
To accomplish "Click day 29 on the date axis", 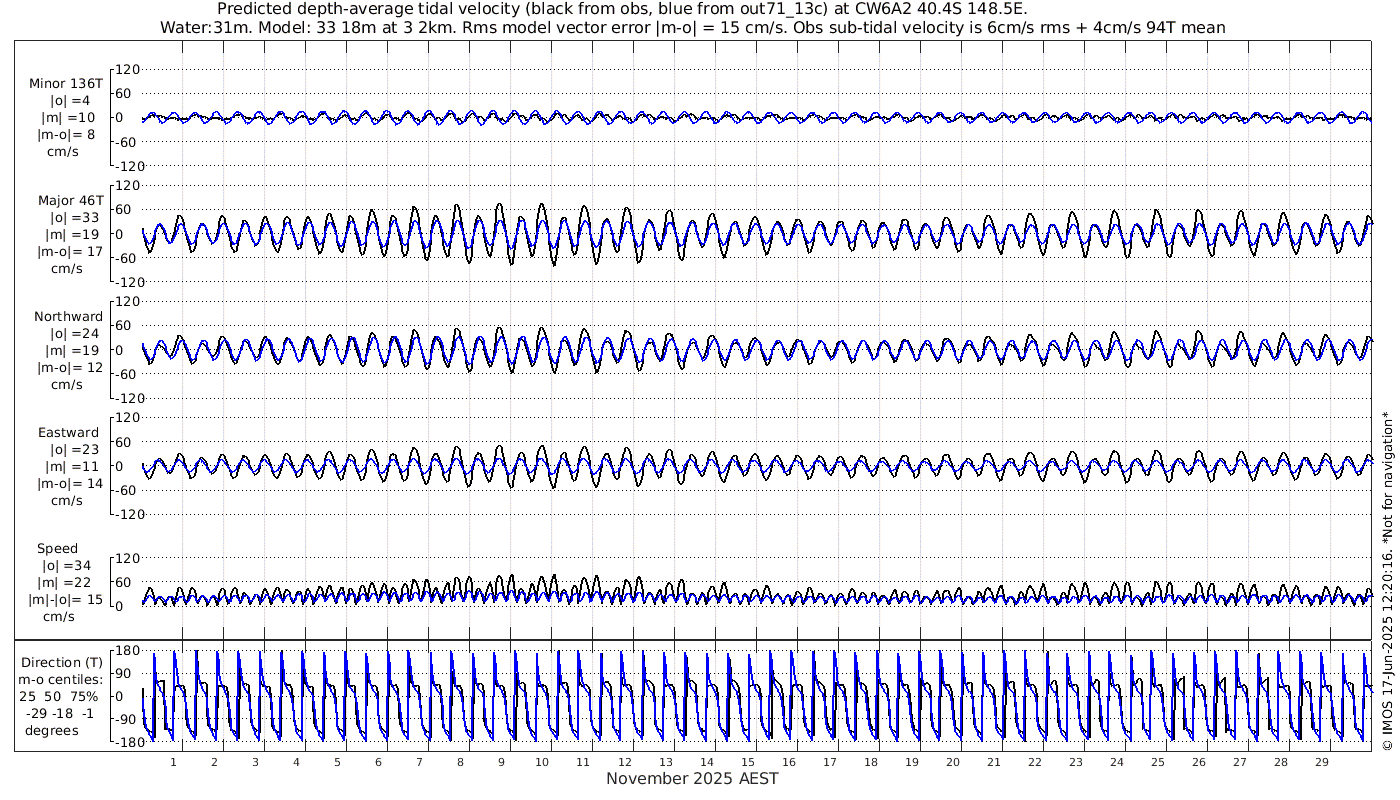I will [x=1321, y=762].
